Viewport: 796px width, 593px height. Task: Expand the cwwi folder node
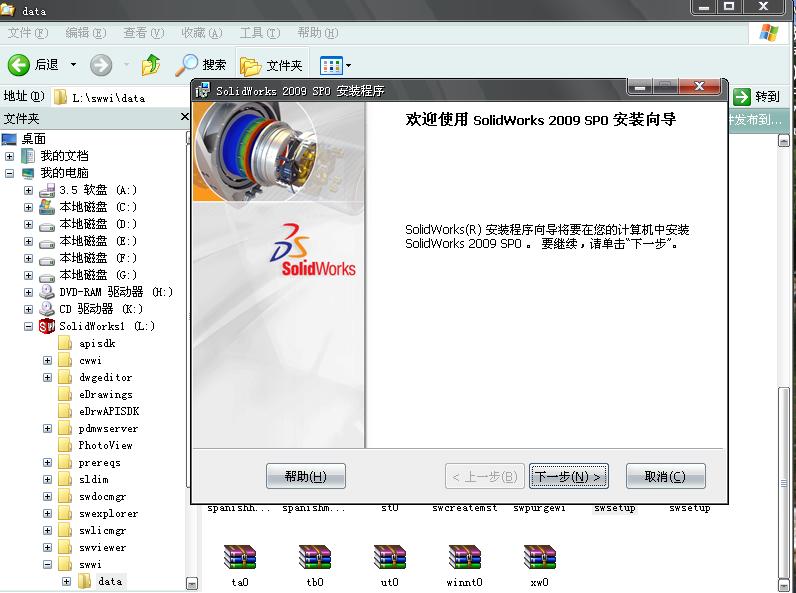point(47,360)
